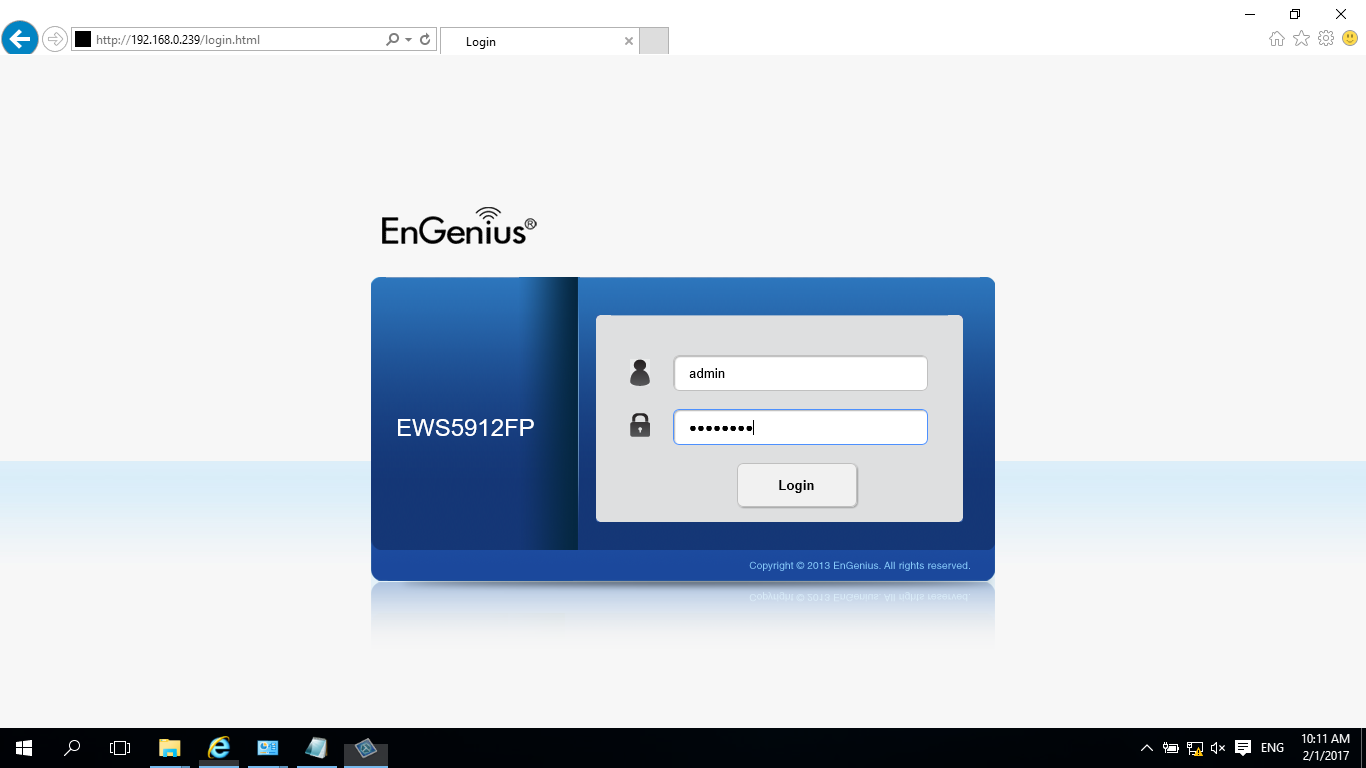This screenshot has width=1366, height=768.
Task: Click the tilted book-shaped taskbar app icon
Action: pos(316,748)
